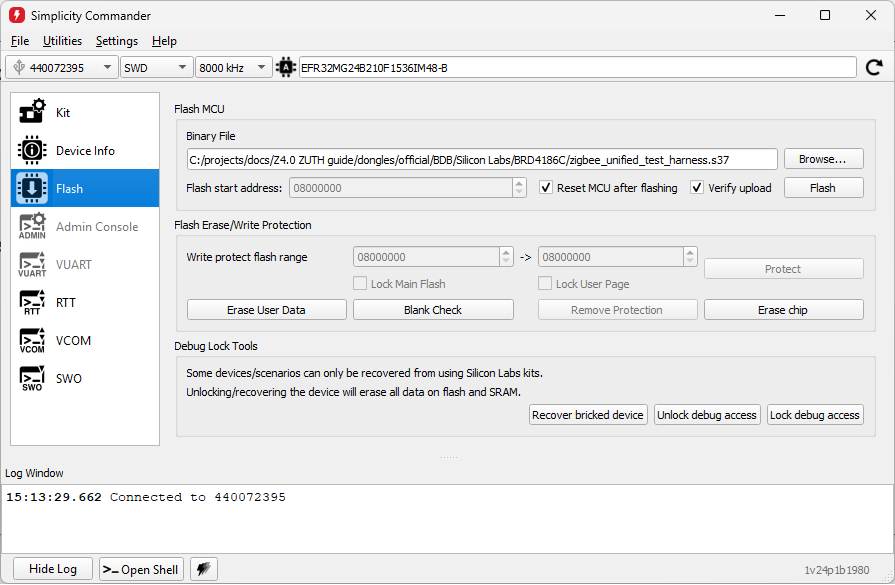This screenshot has height=585, width=895.
Task: Click the Binary File path field
Action: coord(482,159)
